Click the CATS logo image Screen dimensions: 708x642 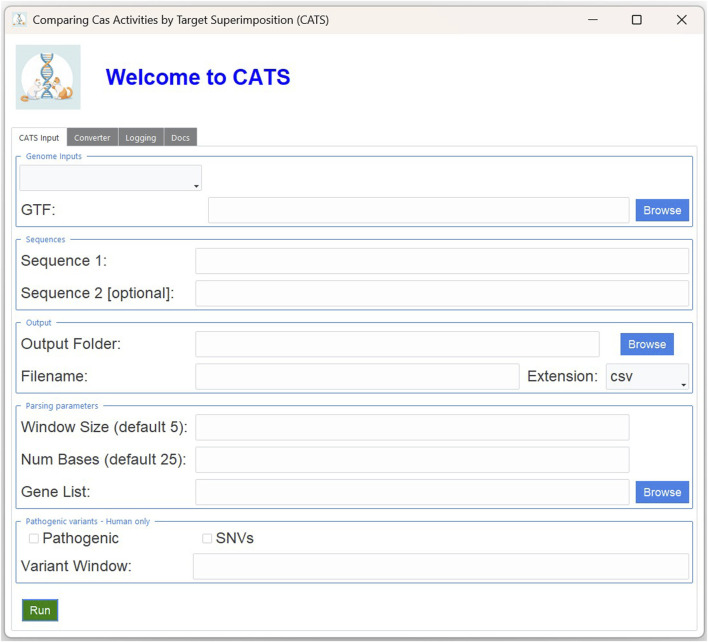(48, 77)
